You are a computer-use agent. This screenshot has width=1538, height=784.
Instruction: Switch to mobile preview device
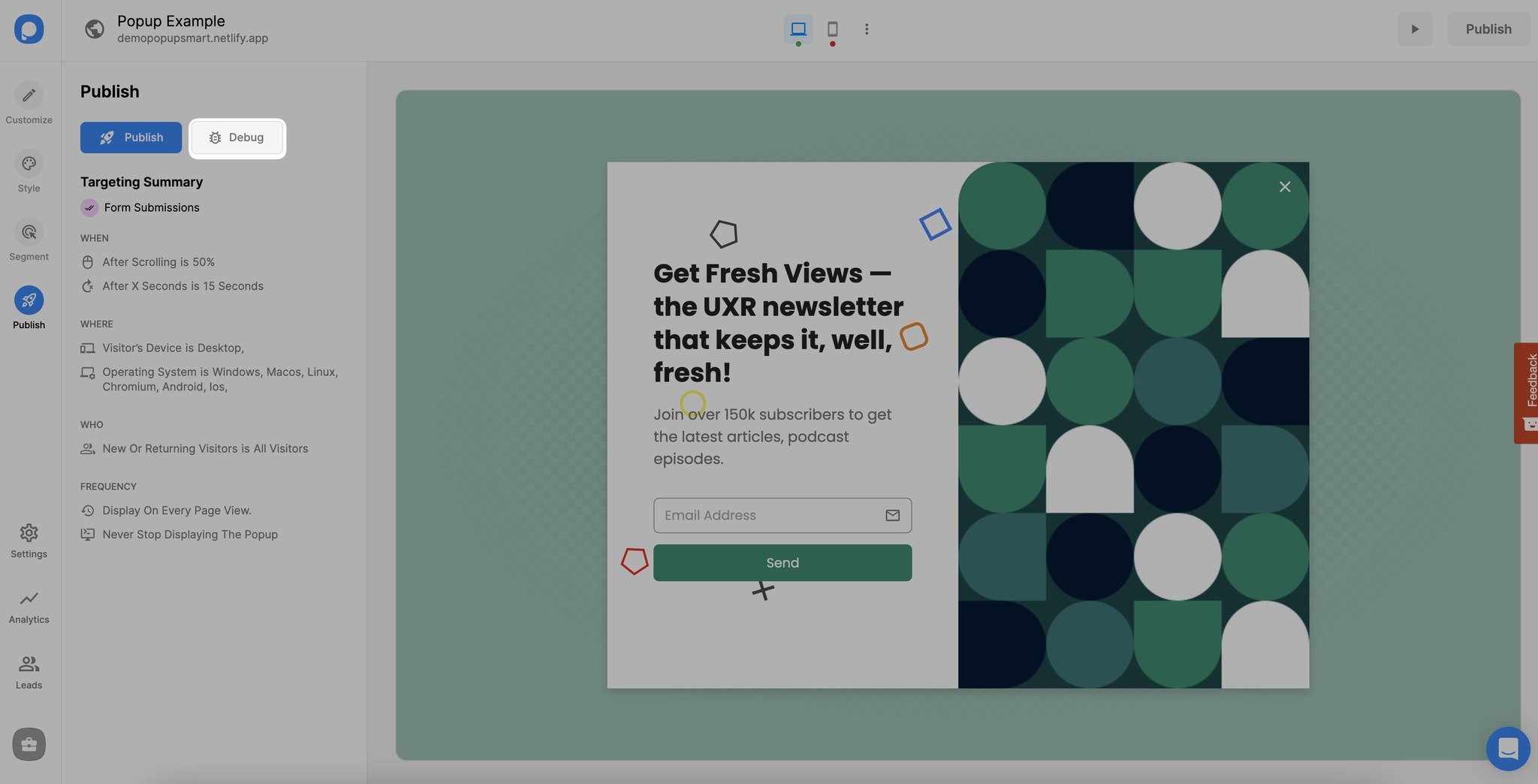pyautogui.click(x=832, y=29)
